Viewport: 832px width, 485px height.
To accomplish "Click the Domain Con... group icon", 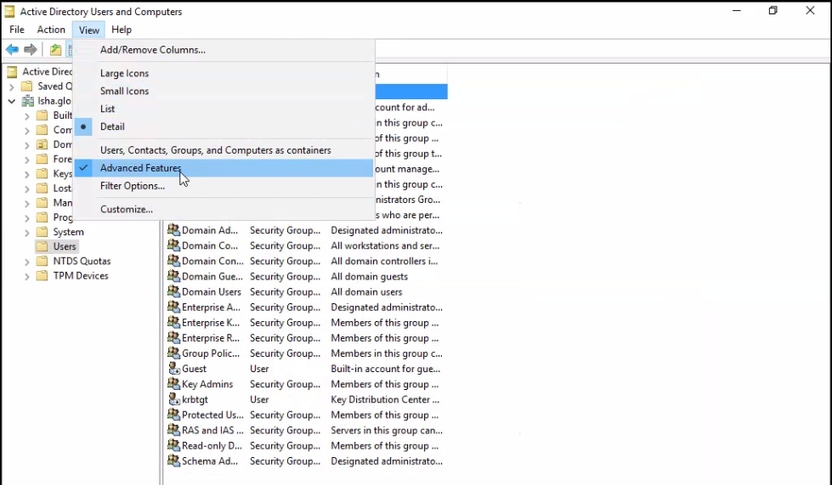I will [x=174, y=261].
